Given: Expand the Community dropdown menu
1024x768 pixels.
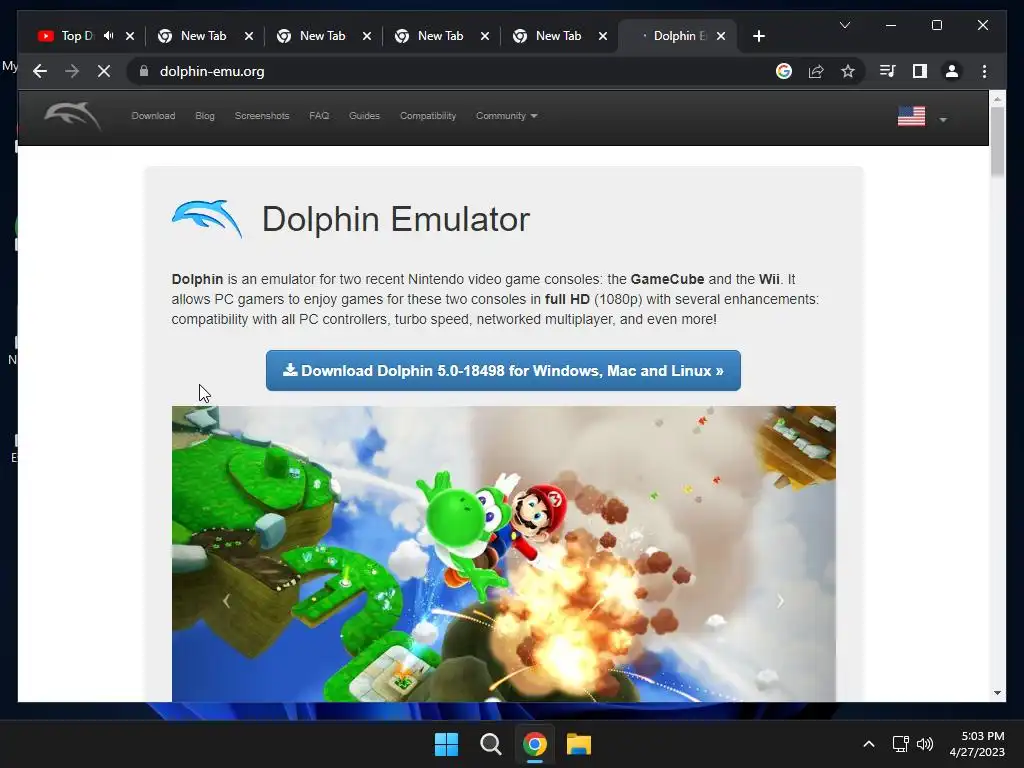Looking at the screenshot, I should (x=506, y=116).
